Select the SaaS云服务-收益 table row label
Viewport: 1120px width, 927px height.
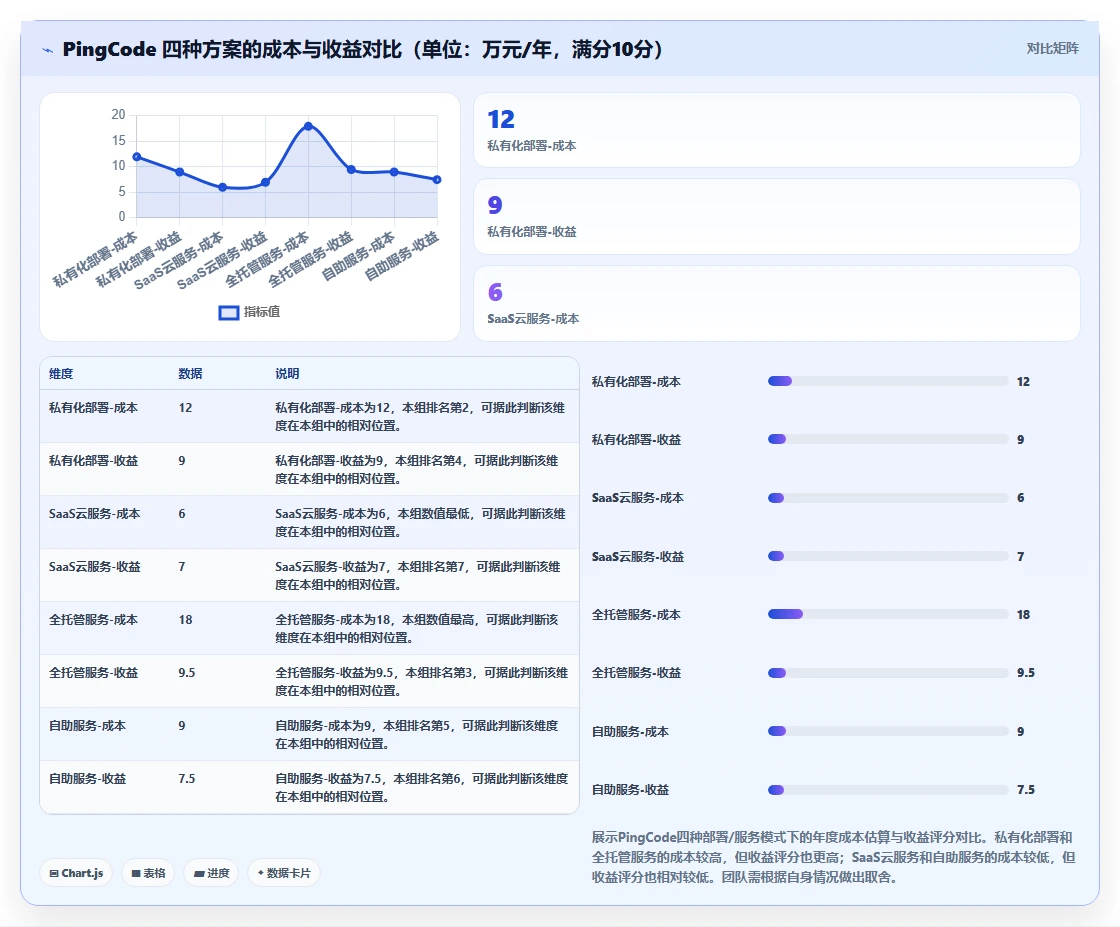pyautogui.click(x=94, y=566)
